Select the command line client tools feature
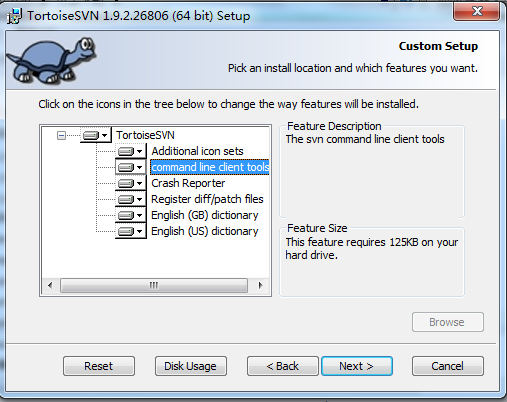Image resolution: width=507 pixels, height=402 pixels. coord(210,167)
